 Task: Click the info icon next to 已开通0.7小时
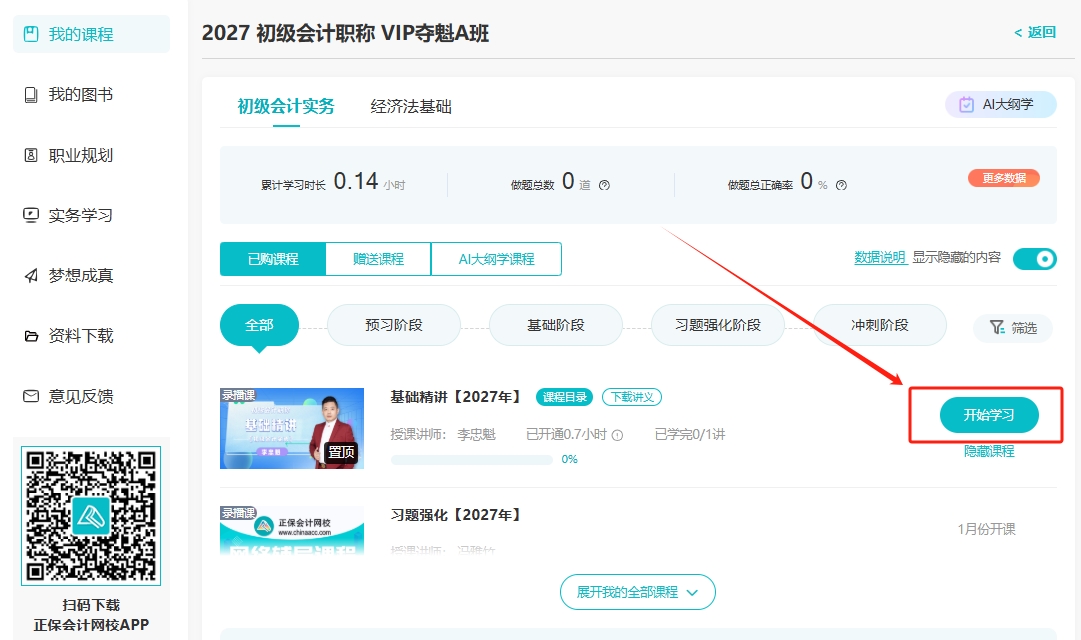click(x=618, y=435)
